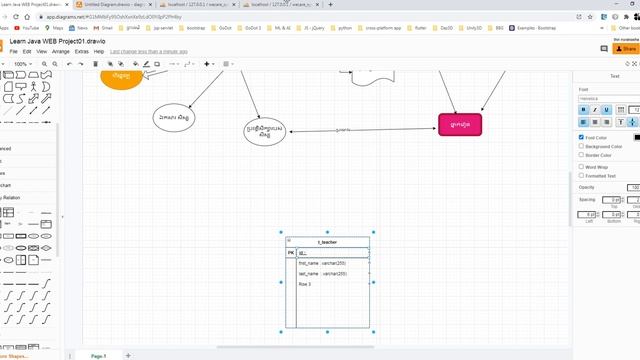Add a new page with the plus button
Image resolution: width=640 pixels, height=360 pixels.
click(128, 356)
